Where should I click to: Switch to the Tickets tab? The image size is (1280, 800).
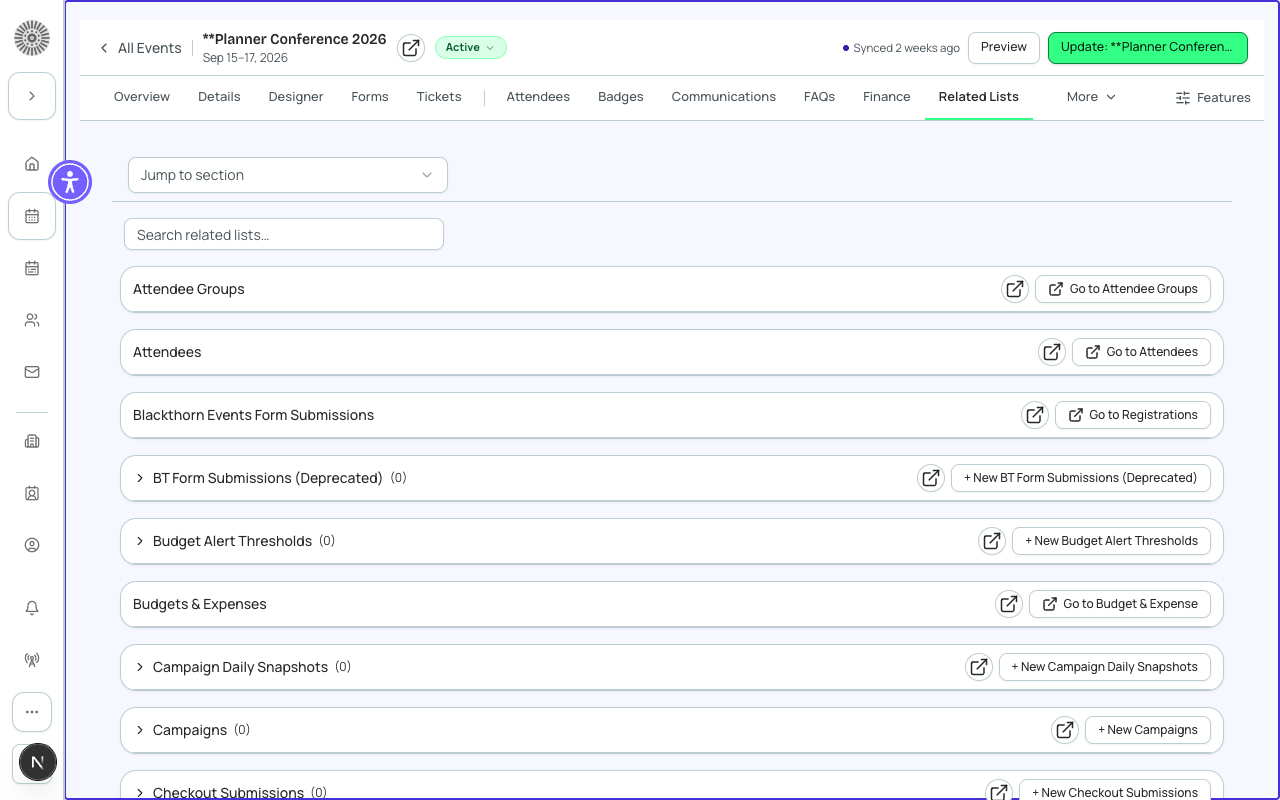tap(439, 97)
